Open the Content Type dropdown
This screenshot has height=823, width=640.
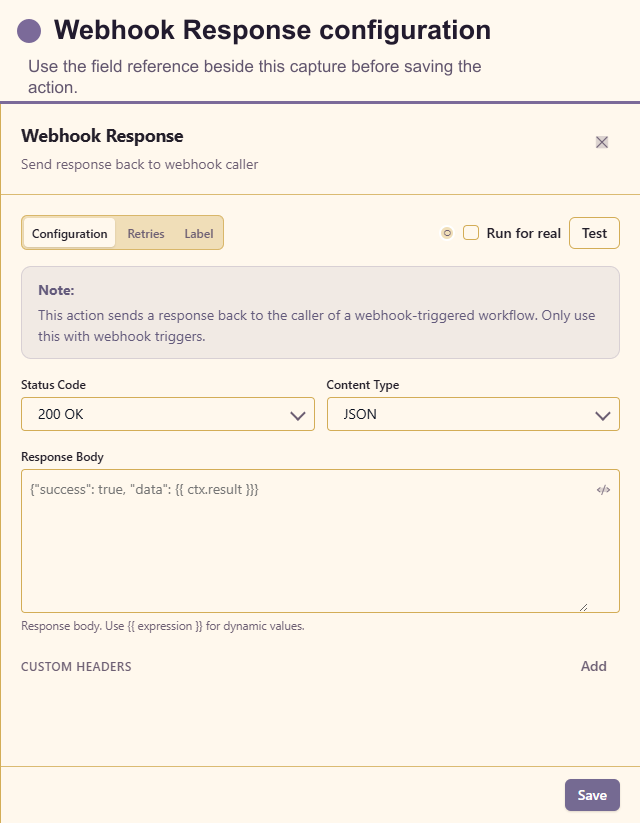pyautogui.click(x=473, y=414)
